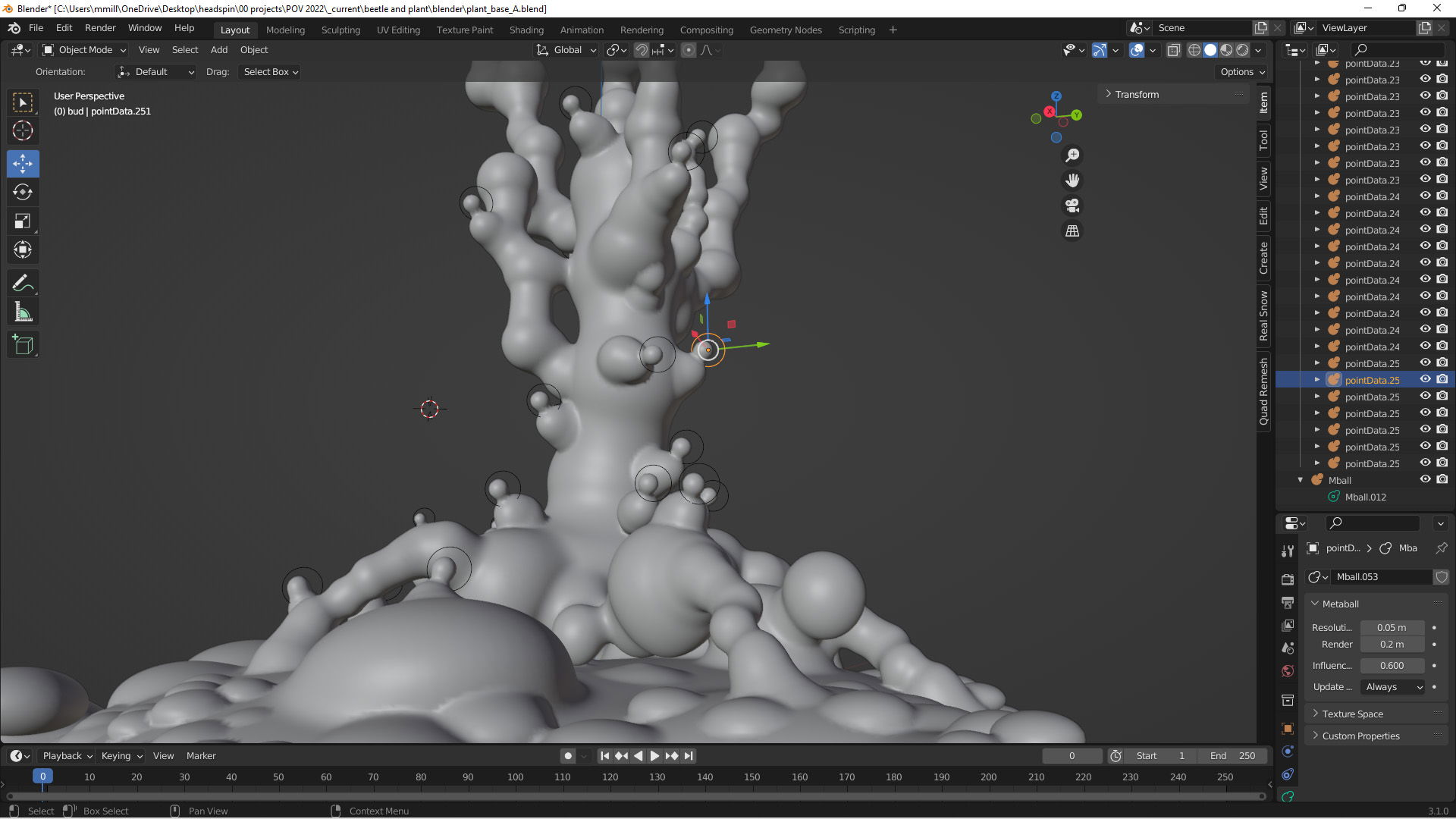
Task: Open the Render menu
Action: tap(100, 28)
